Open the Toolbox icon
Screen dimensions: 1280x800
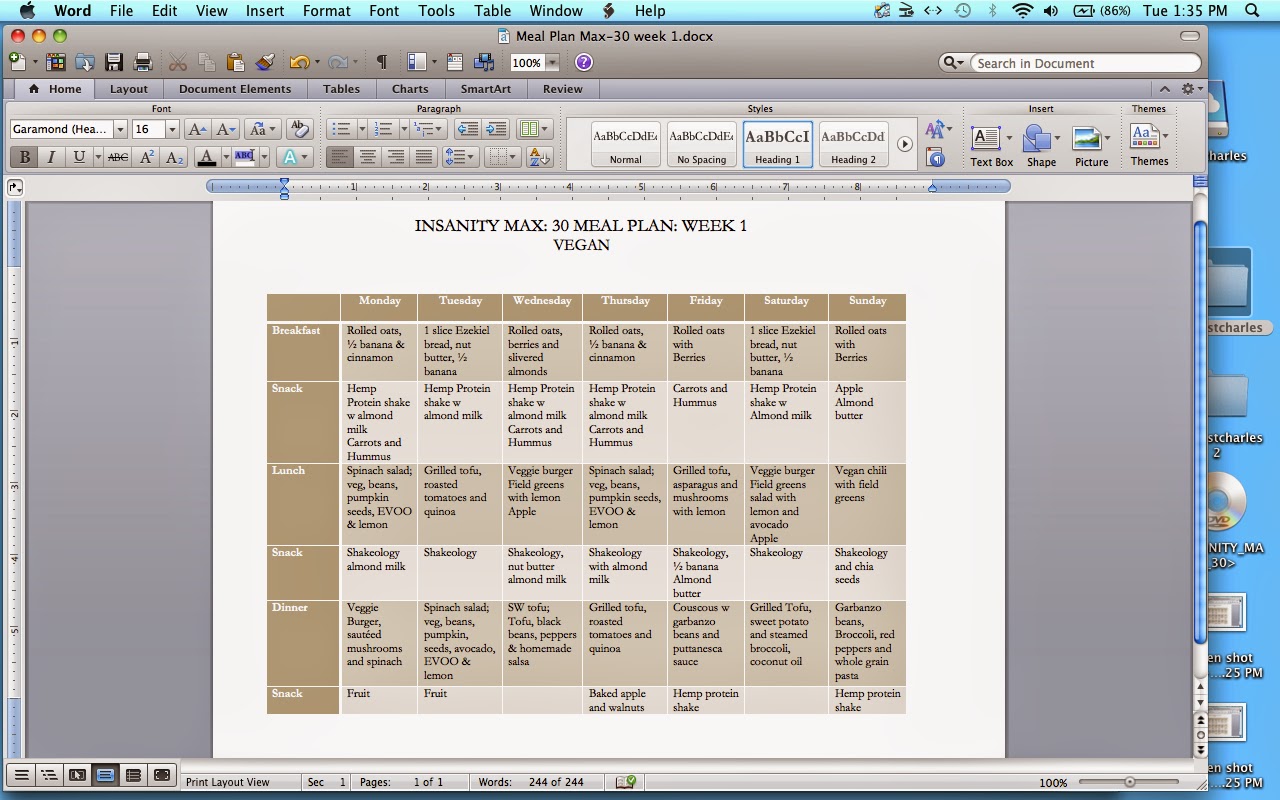click(x=455, y=62)
